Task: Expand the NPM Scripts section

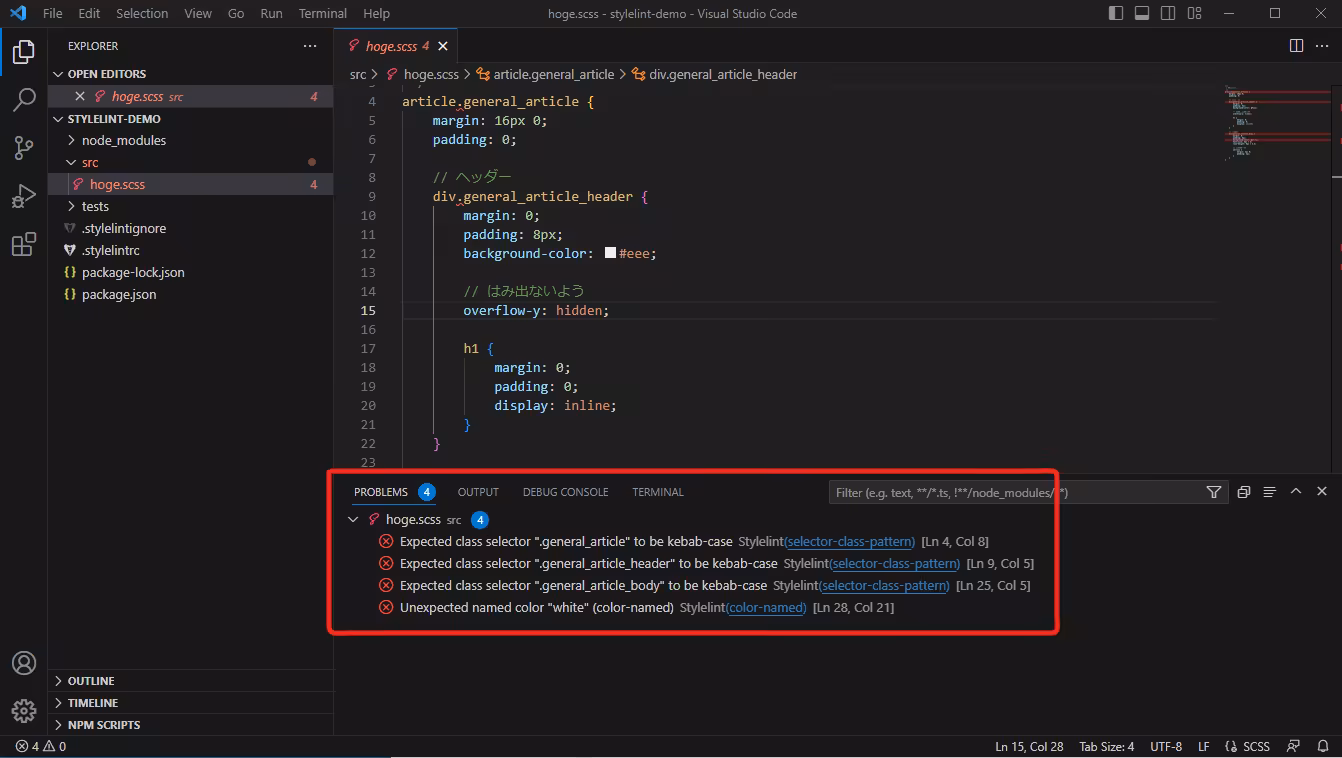Action: [190, 725]
